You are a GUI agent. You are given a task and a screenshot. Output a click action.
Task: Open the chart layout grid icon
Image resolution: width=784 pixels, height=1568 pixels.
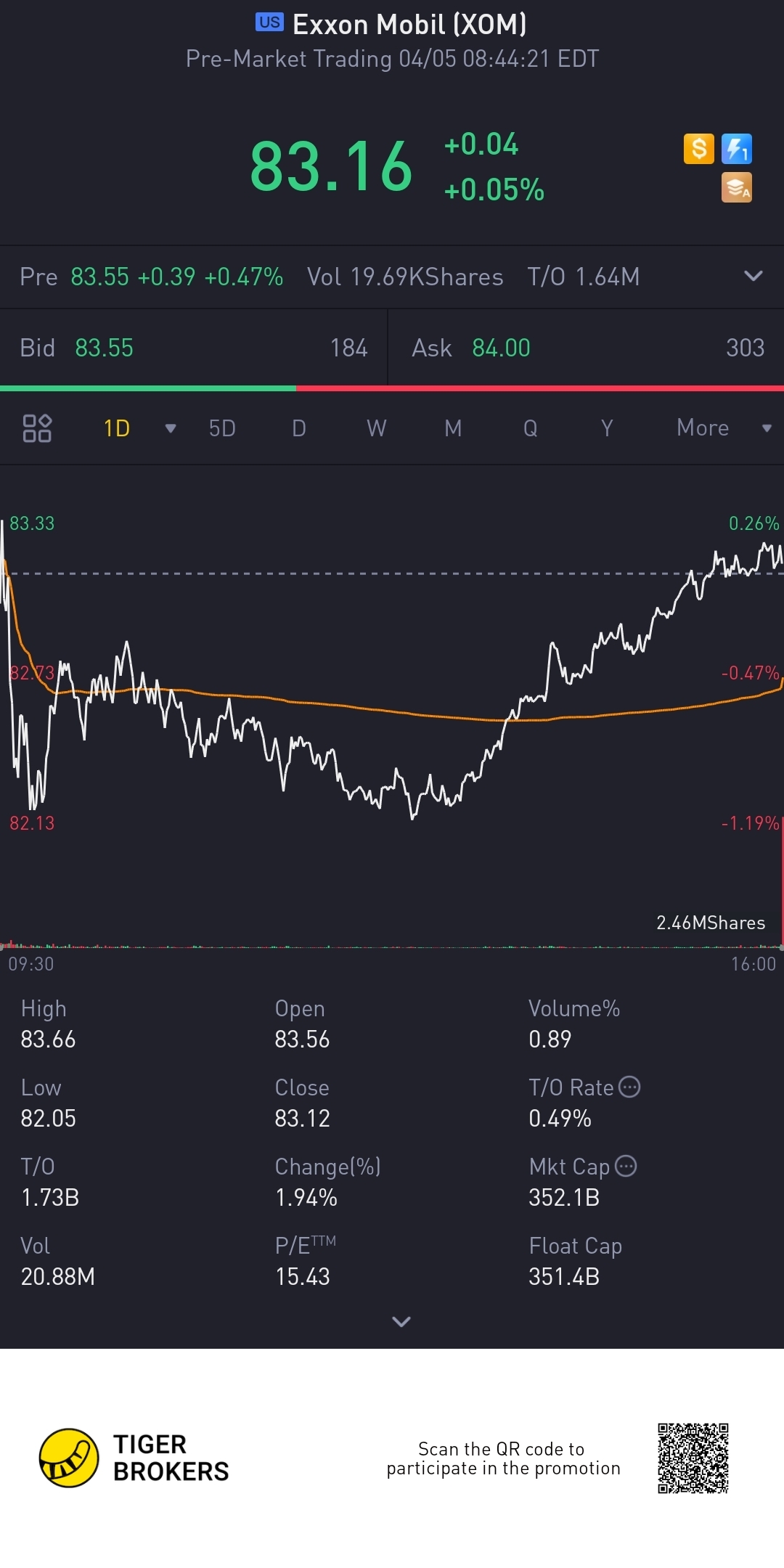[37, 428]
